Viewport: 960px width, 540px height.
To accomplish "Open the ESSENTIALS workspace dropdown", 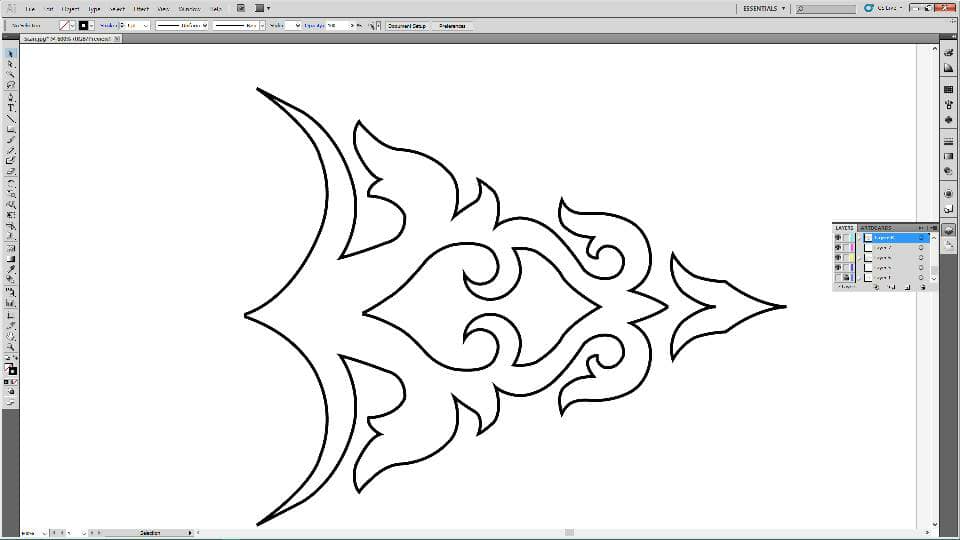I will pyautogui.click(x=764, y=9).
